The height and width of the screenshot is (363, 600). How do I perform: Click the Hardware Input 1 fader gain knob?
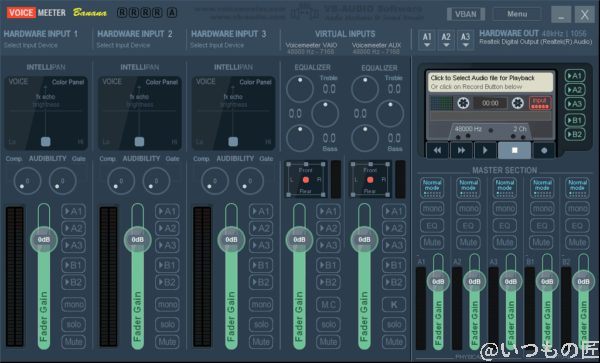coord(44,239)
